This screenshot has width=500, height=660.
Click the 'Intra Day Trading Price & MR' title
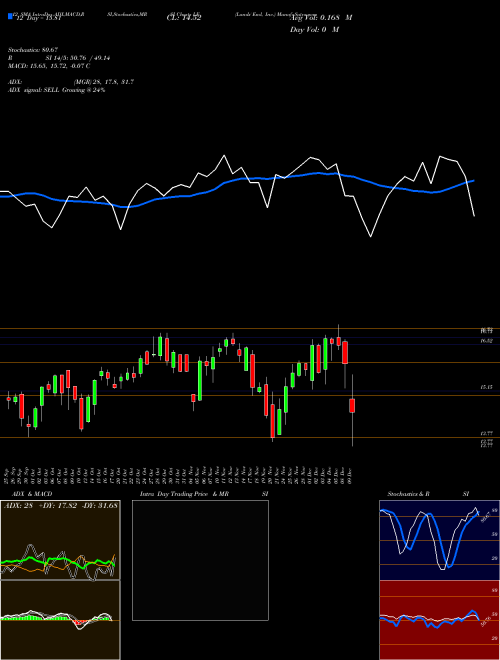coord(184,494)
